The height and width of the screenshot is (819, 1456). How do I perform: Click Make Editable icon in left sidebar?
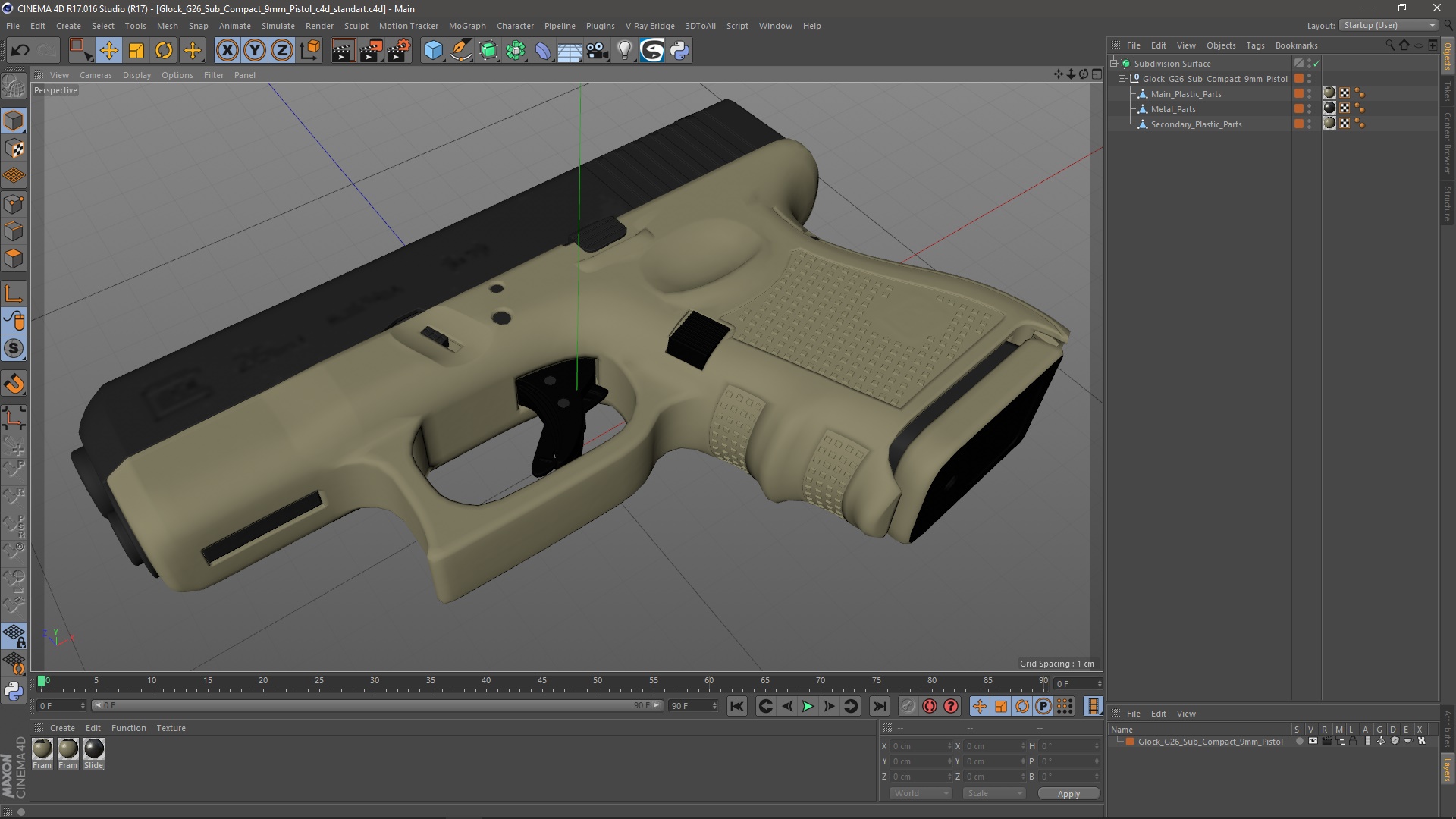[x=14, y=86]
